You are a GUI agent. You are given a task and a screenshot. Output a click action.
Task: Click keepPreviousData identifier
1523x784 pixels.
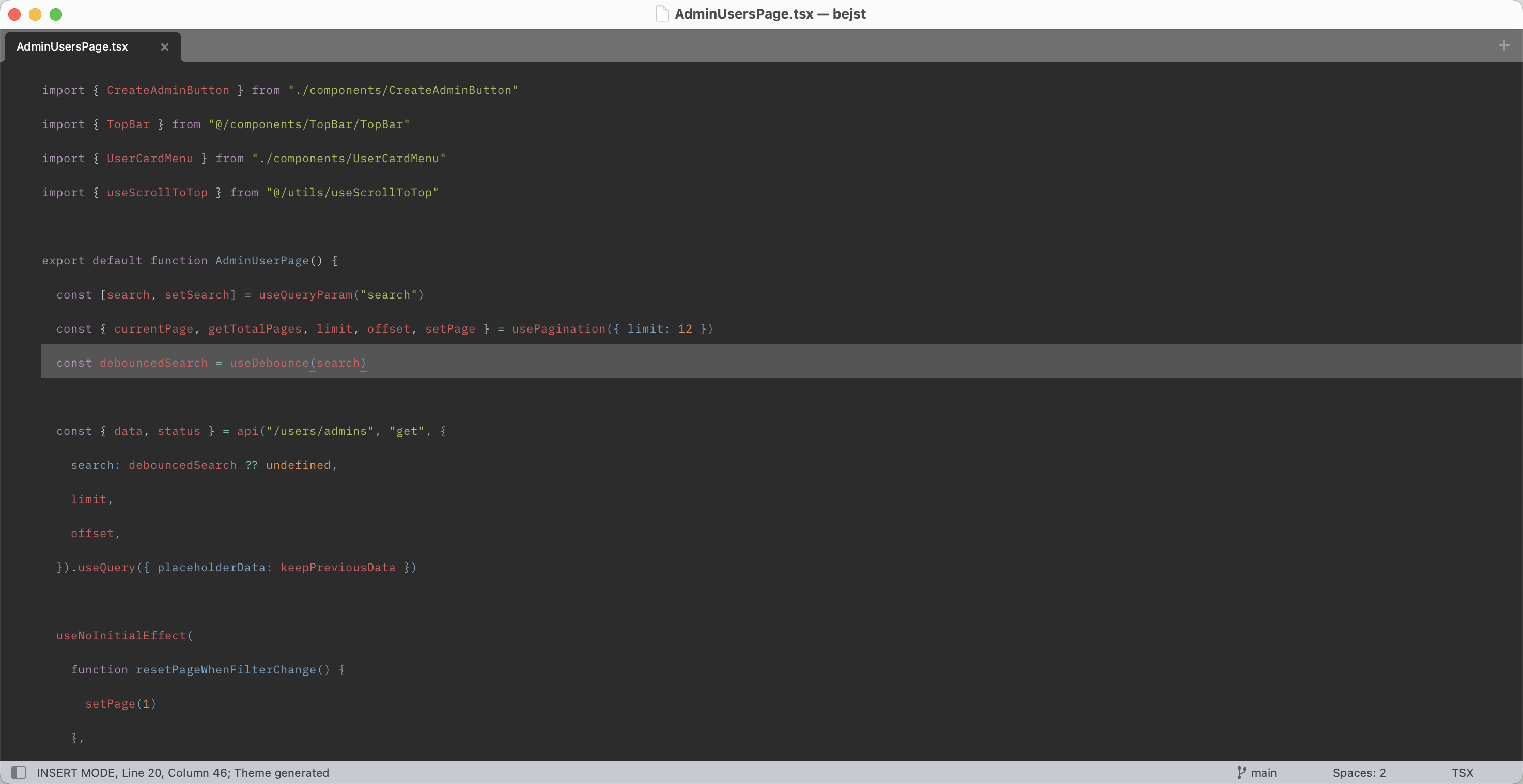pos(337,568)
